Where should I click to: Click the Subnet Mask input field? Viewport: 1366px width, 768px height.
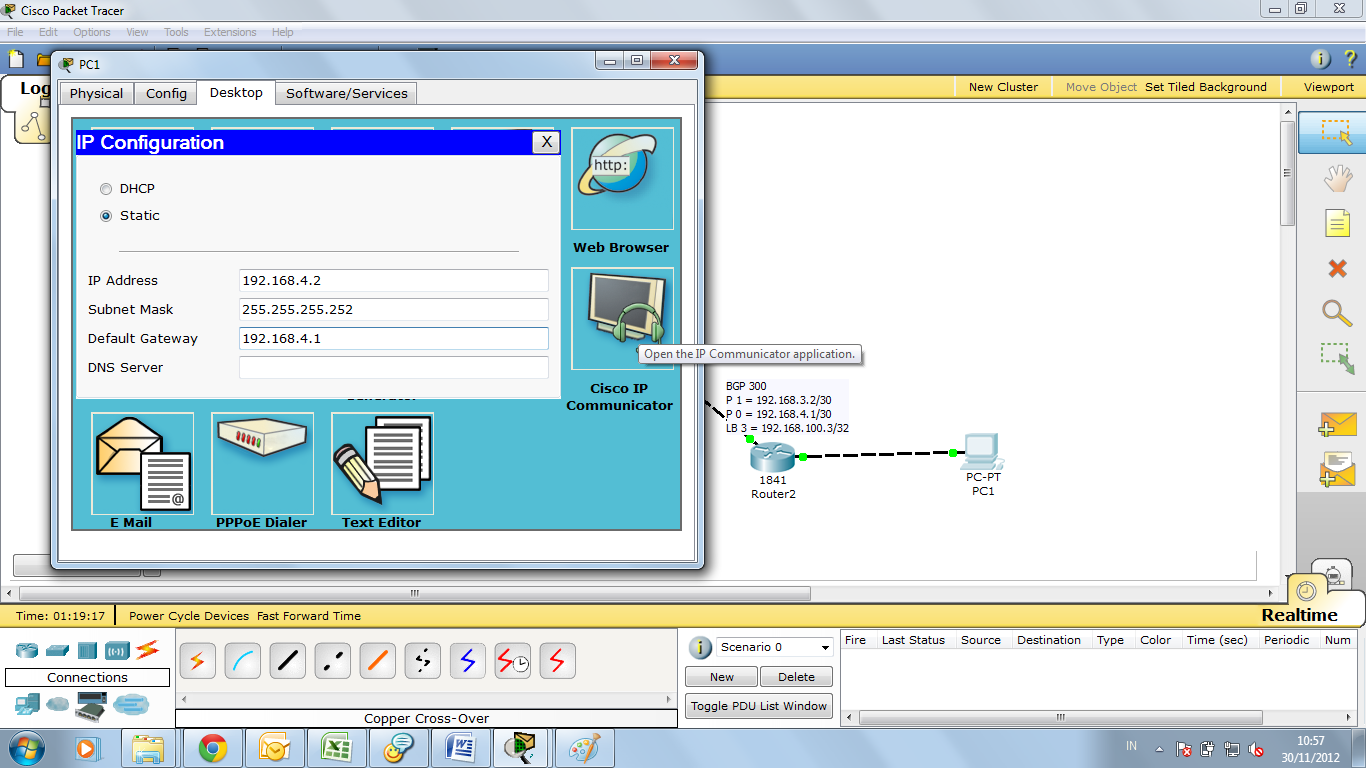click(394, 310)
